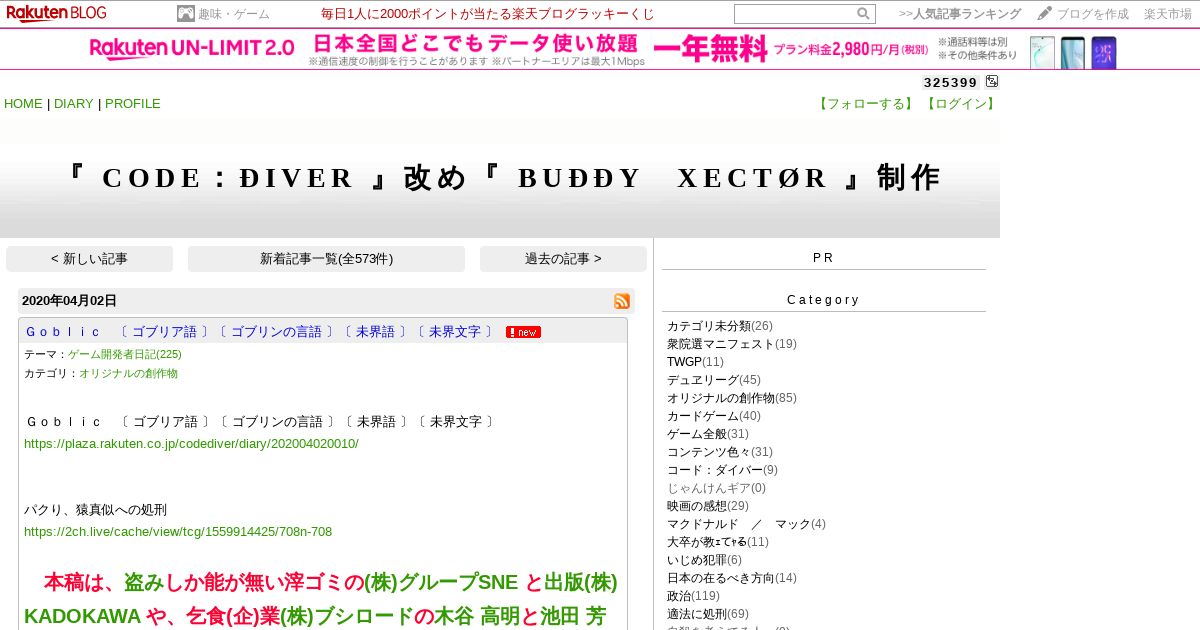Select sidebar category オリジナルの創作物(85)
1200x630 pixels.
point(732,398)
